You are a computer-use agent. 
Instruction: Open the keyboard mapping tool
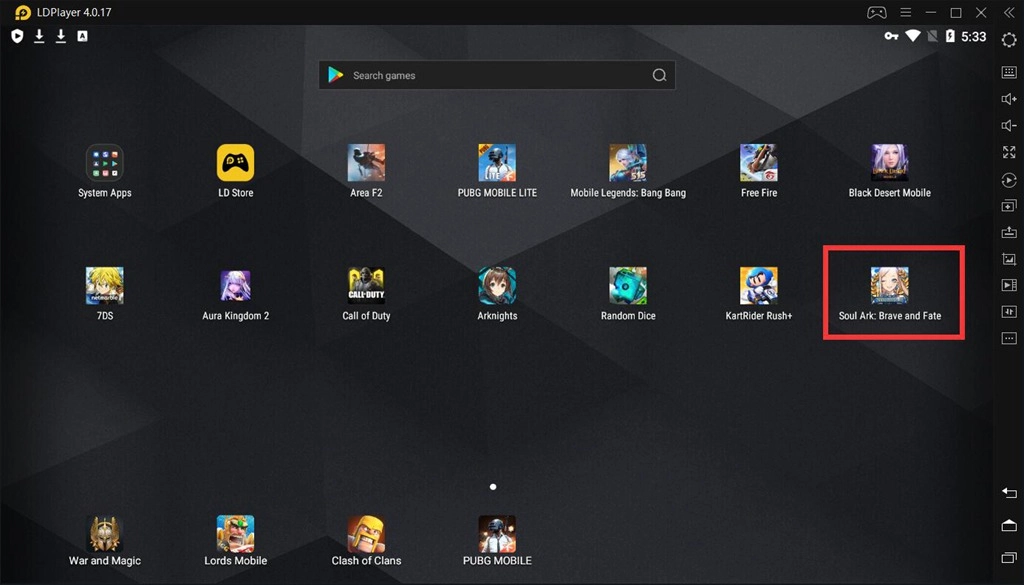point(1009,73)
